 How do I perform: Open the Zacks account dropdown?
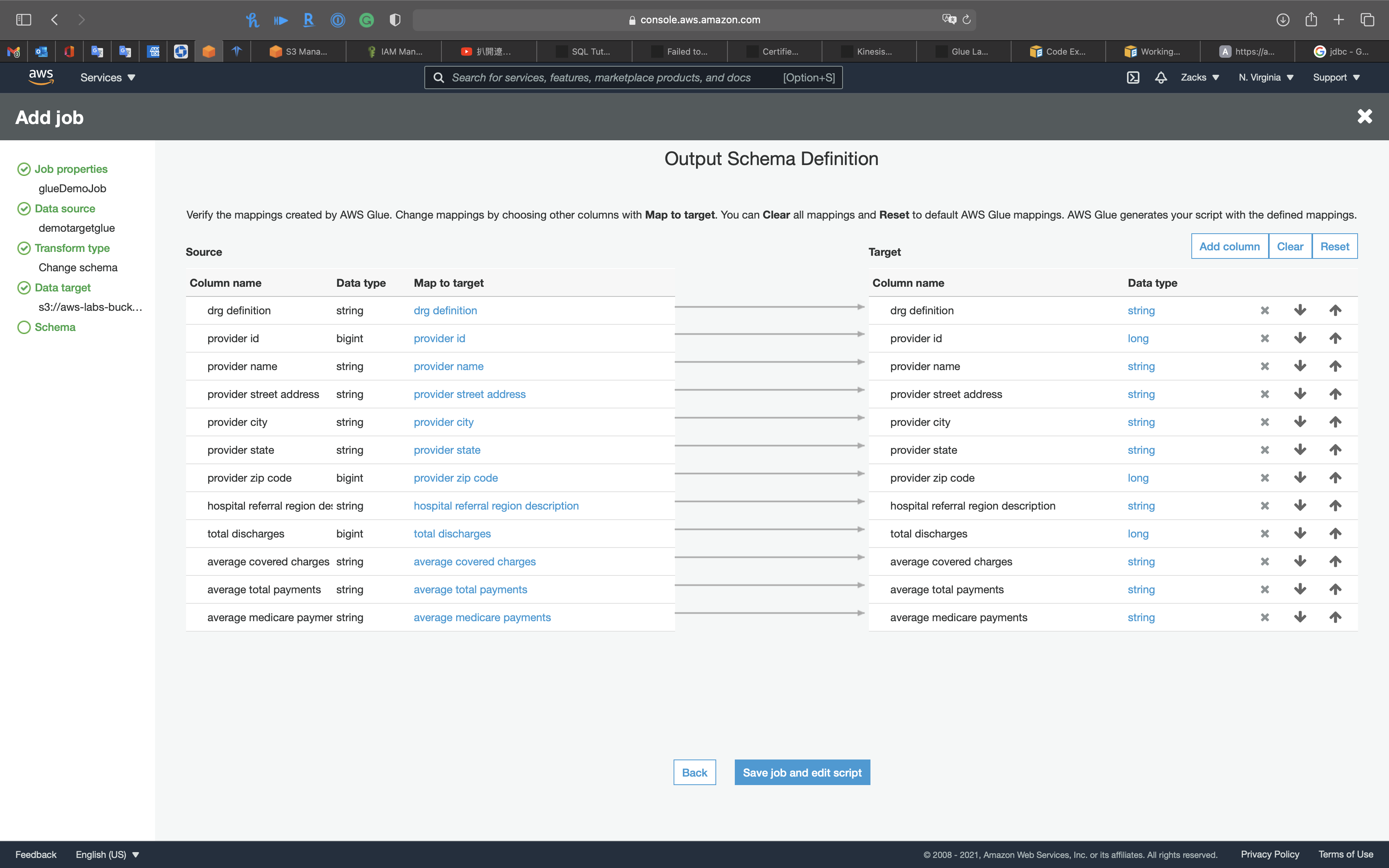click(x=1199, y=77)
